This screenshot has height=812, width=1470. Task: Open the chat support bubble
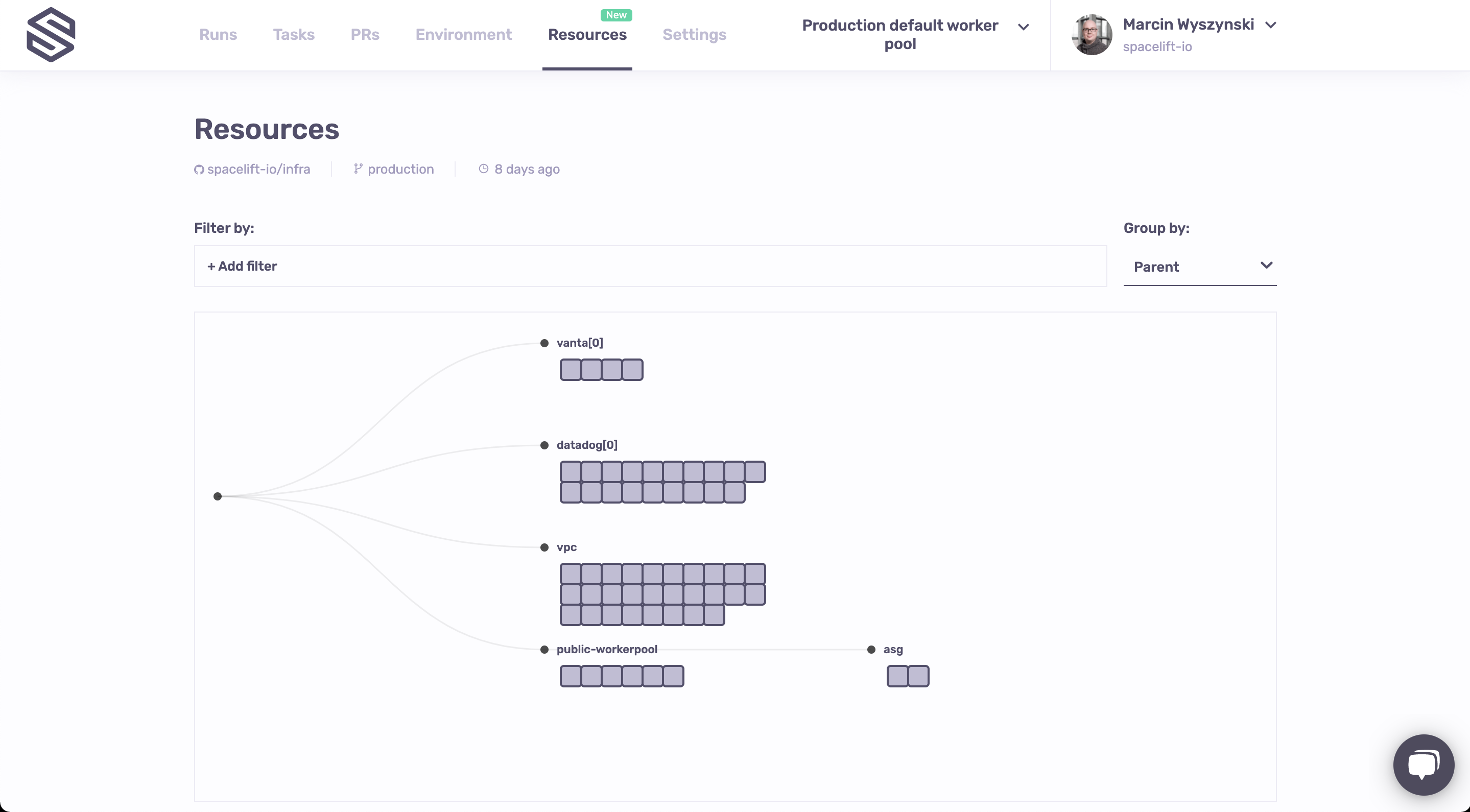pyautogui.click(x=1423, y=764)
